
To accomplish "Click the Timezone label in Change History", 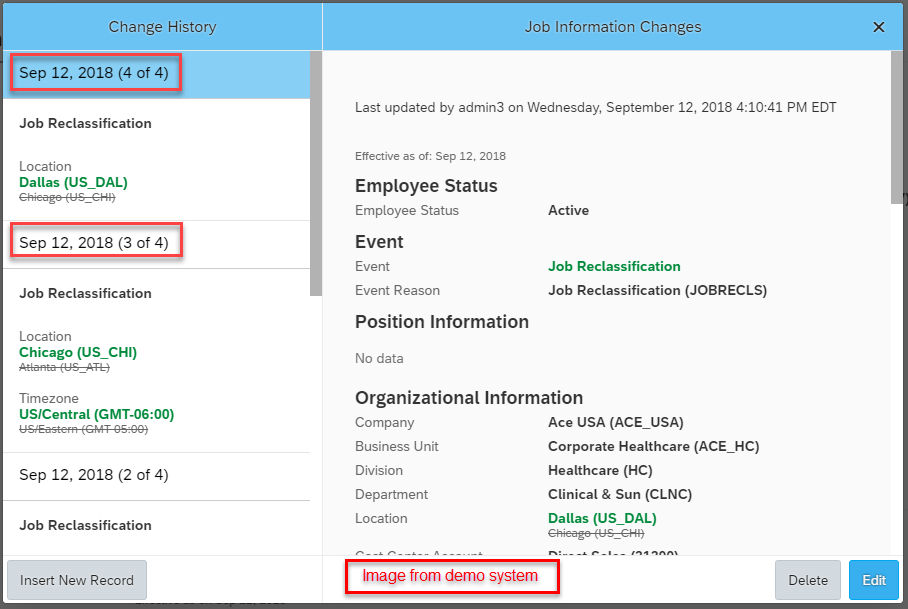I will [x=49, y=398].
